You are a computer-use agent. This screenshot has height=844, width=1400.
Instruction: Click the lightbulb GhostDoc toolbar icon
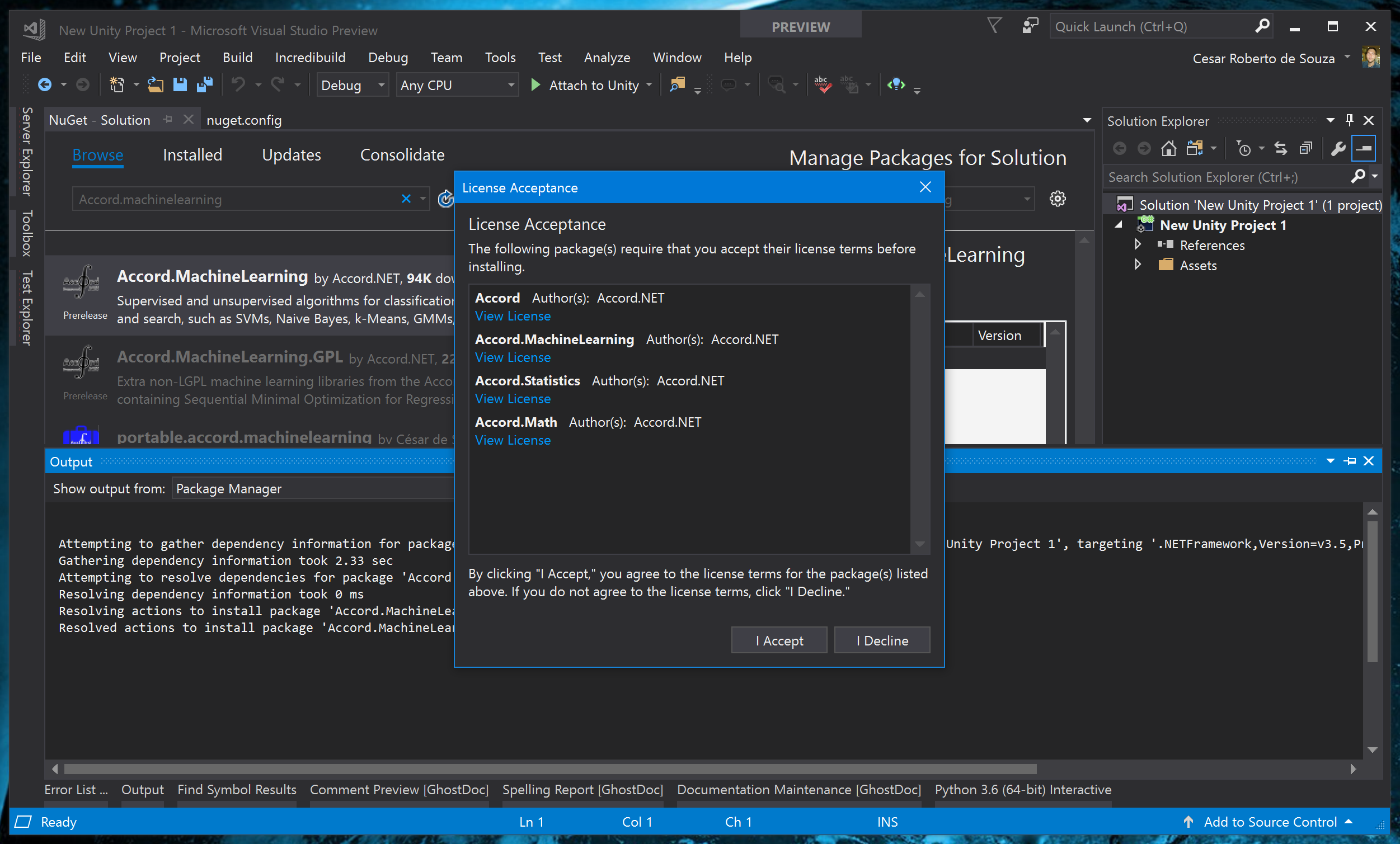[x=896, y=85]
